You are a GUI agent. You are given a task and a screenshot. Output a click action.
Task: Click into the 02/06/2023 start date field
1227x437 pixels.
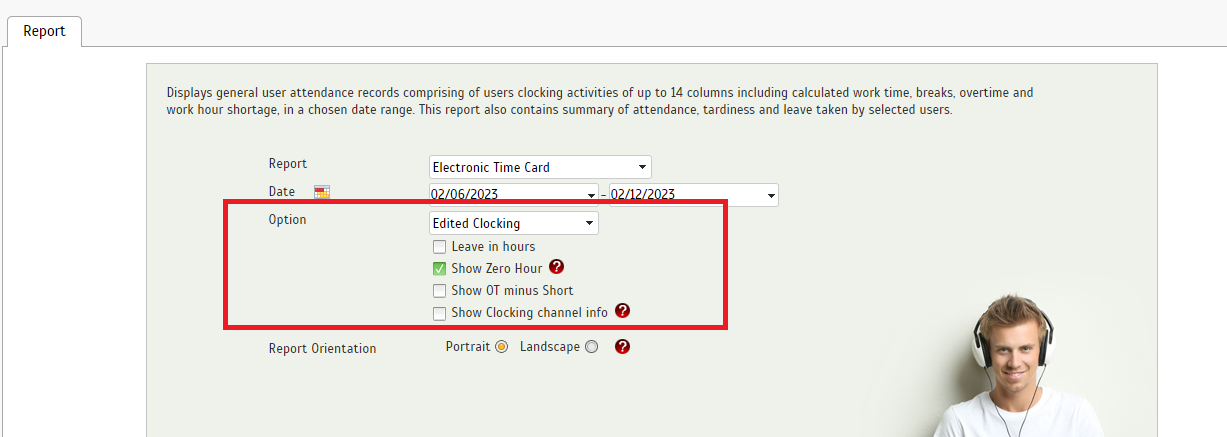[x=506, y=195]
